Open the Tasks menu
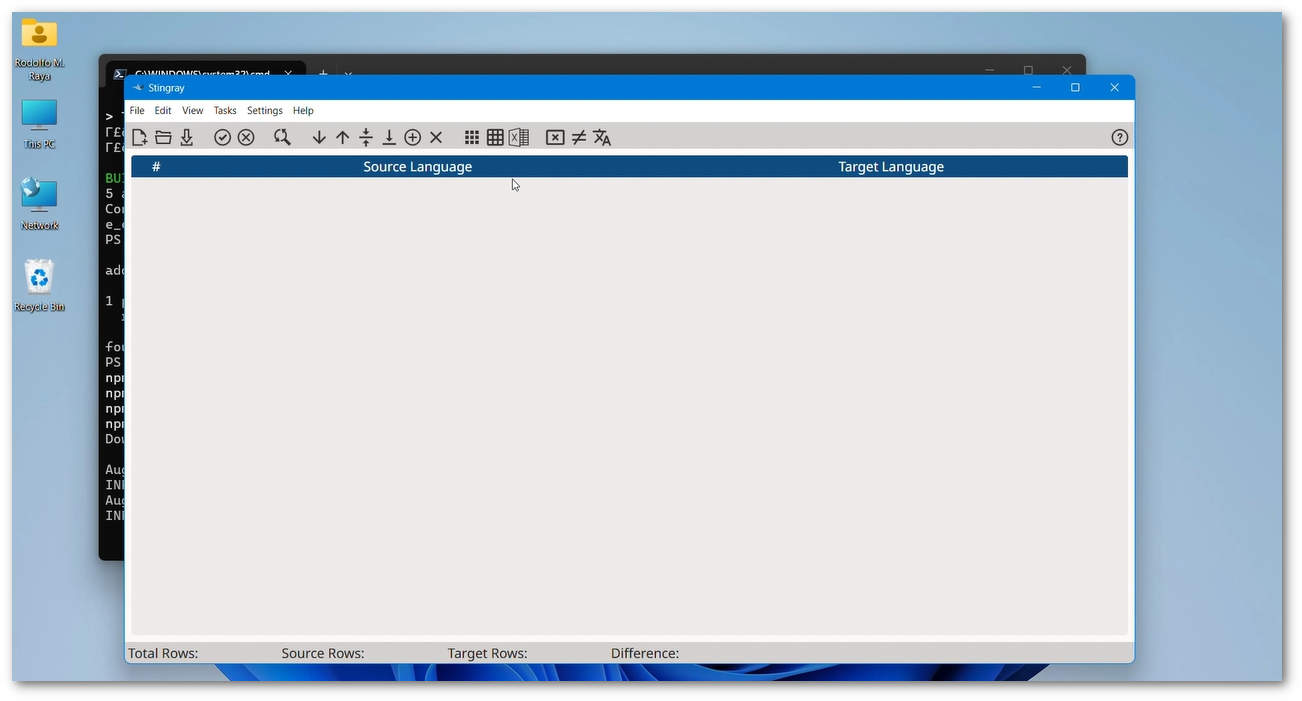The width and height of the screenshot is (1302, 701). click(225, 111)
